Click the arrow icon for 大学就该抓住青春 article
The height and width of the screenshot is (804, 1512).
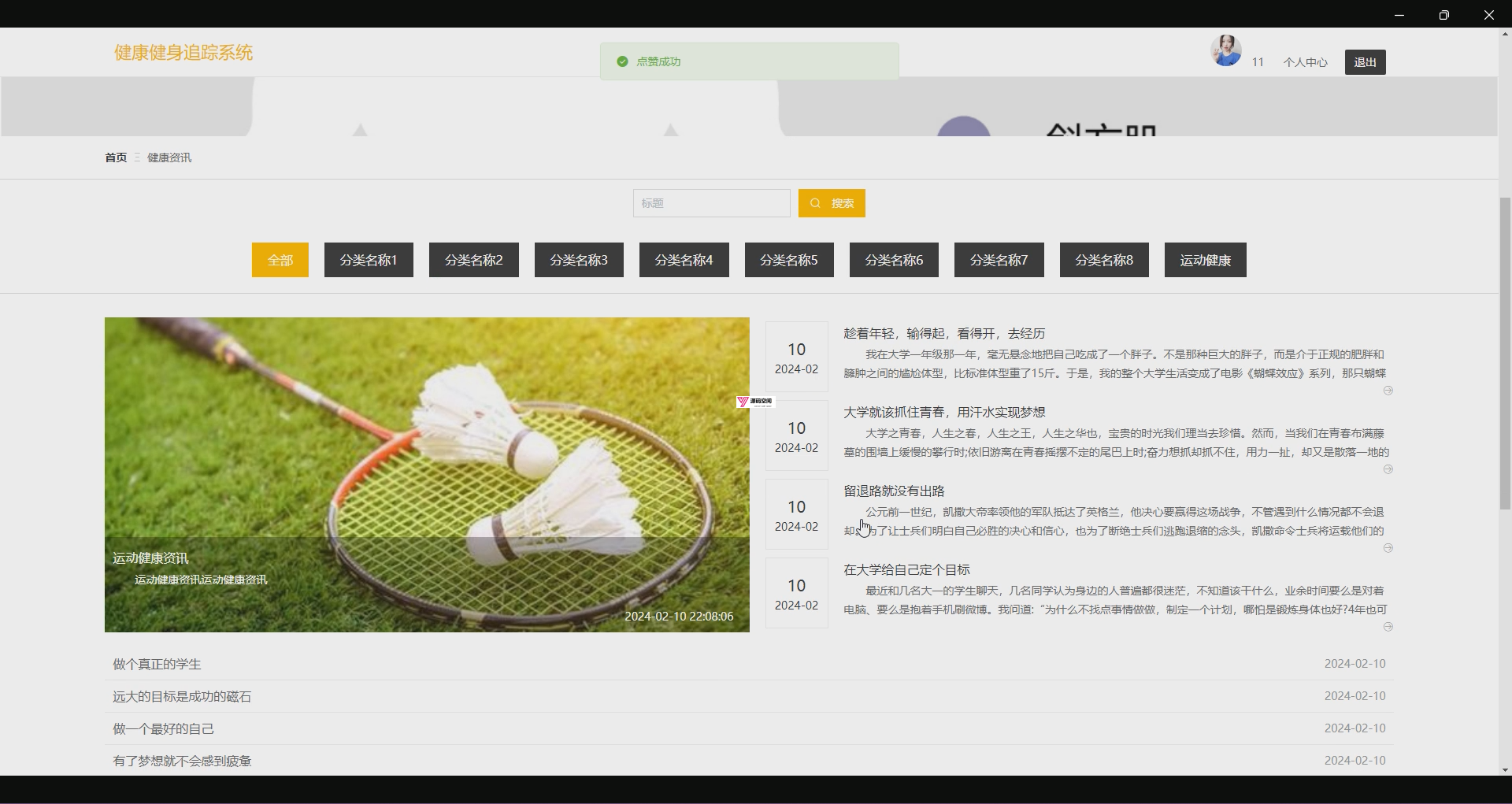[1388, 469]
